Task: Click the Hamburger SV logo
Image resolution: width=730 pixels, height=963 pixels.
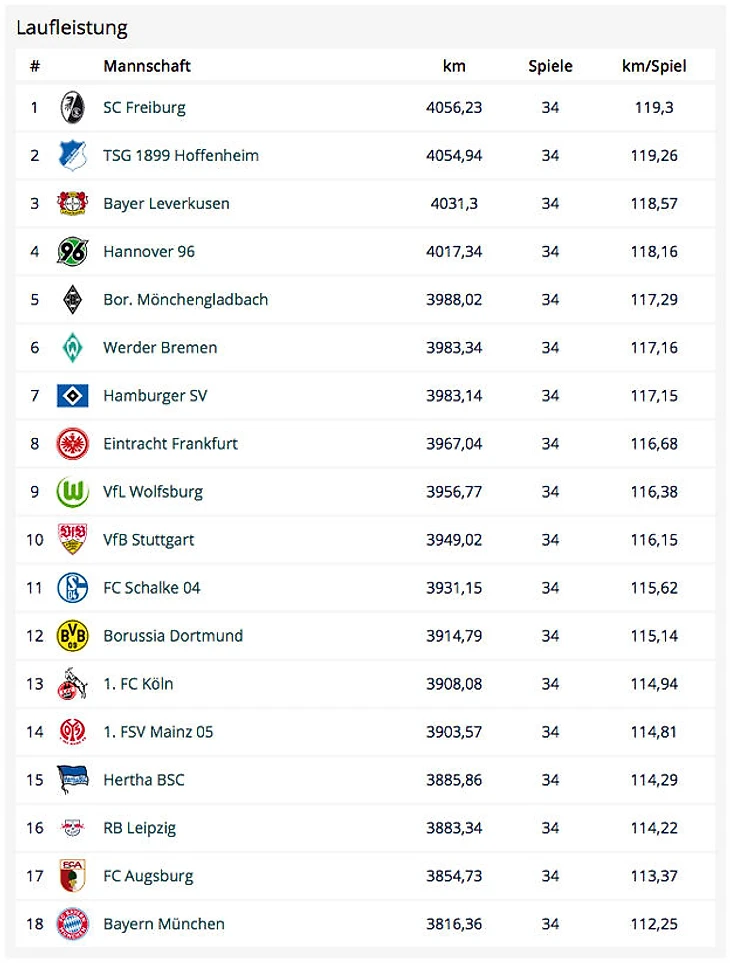Action: coord(72,395)
